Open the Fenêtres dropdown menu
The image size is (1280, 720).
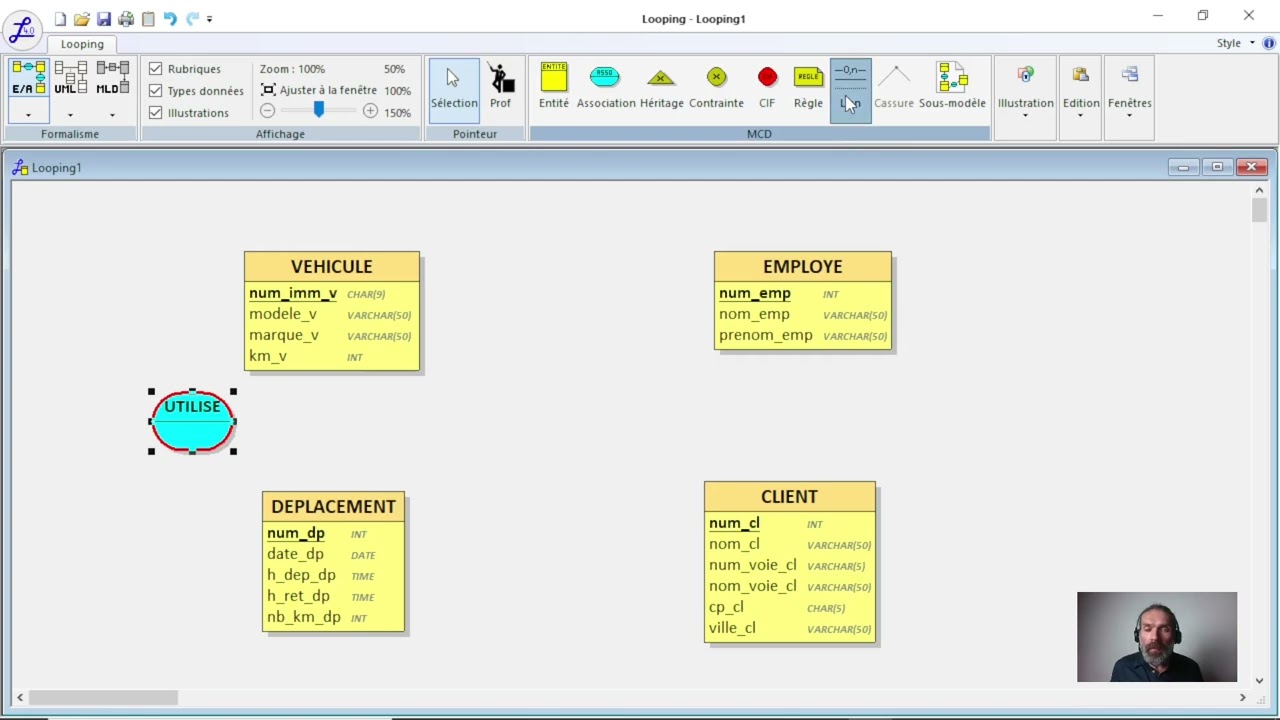1129,91
